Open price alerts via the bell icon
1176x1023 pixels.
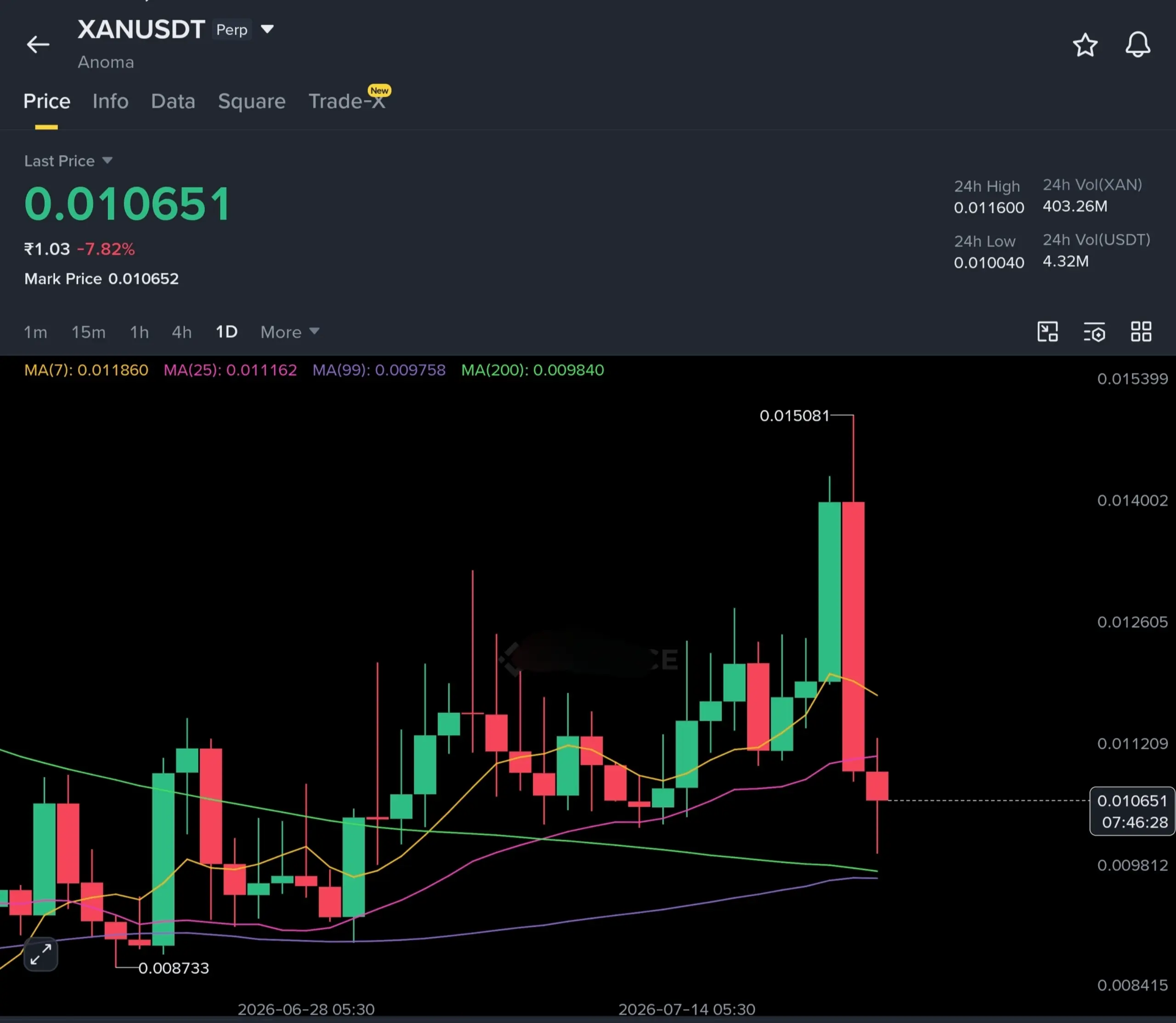(x=1138, y=45)
